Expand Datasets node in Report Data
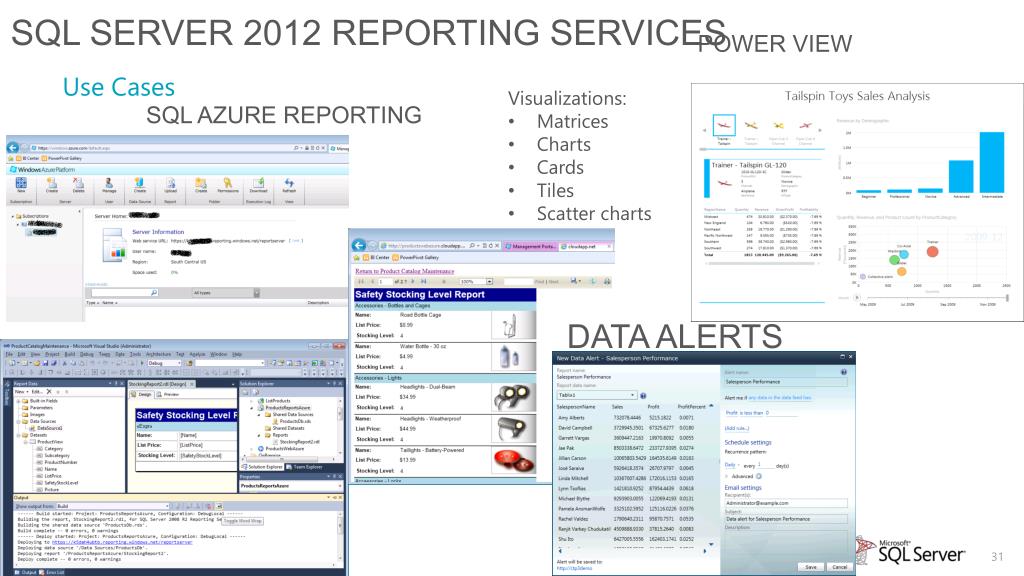Image resolution: width=1024 pixels, height=576 pixels. coord(18,435)
